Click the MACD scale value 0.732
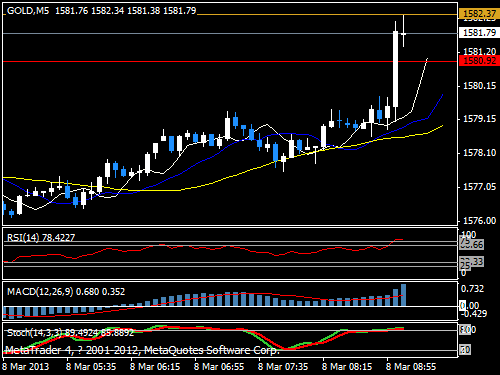 (x=472, y=289)
